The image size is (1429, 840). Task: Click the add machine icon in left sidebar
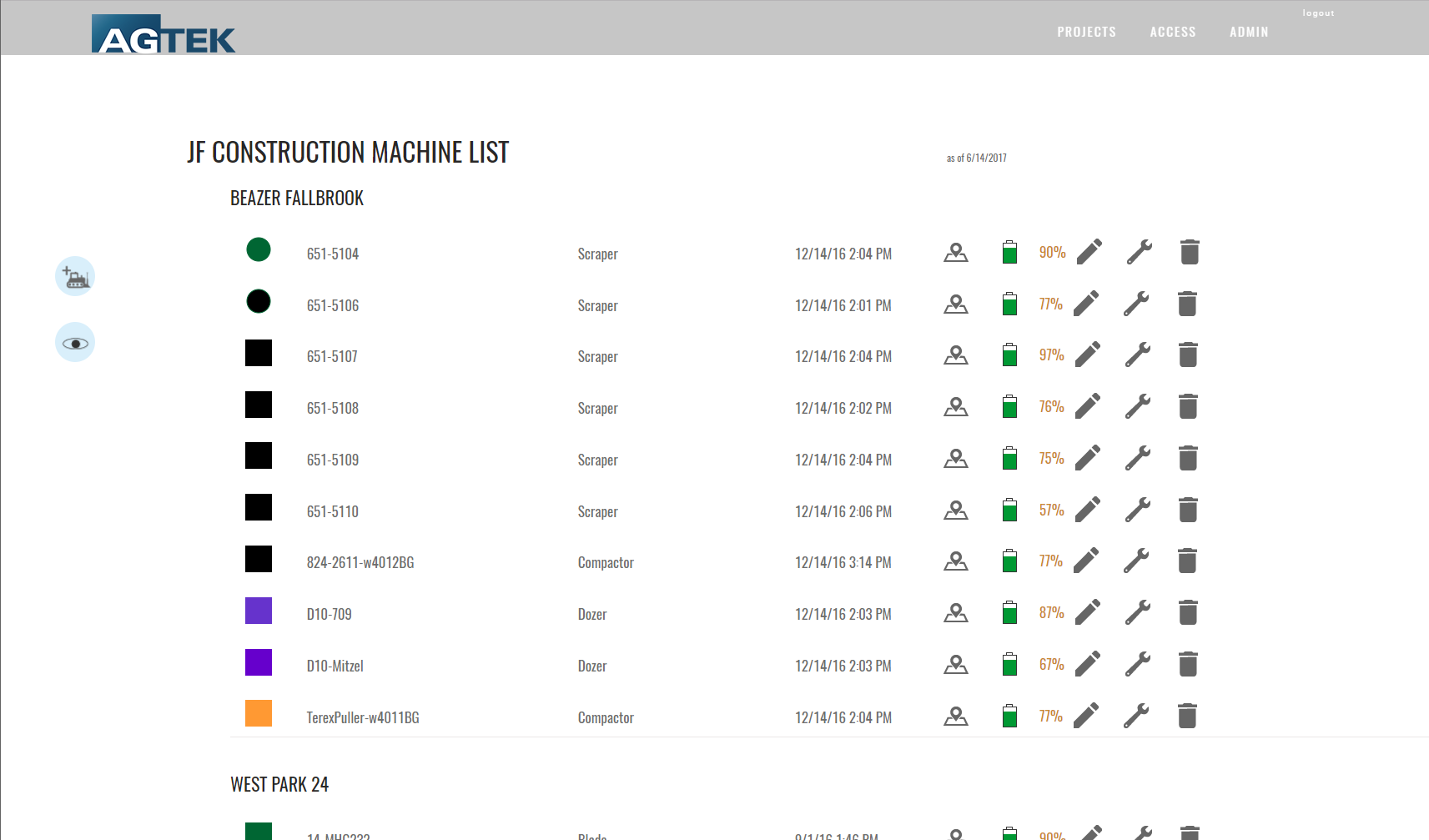[x=75, y=277]
